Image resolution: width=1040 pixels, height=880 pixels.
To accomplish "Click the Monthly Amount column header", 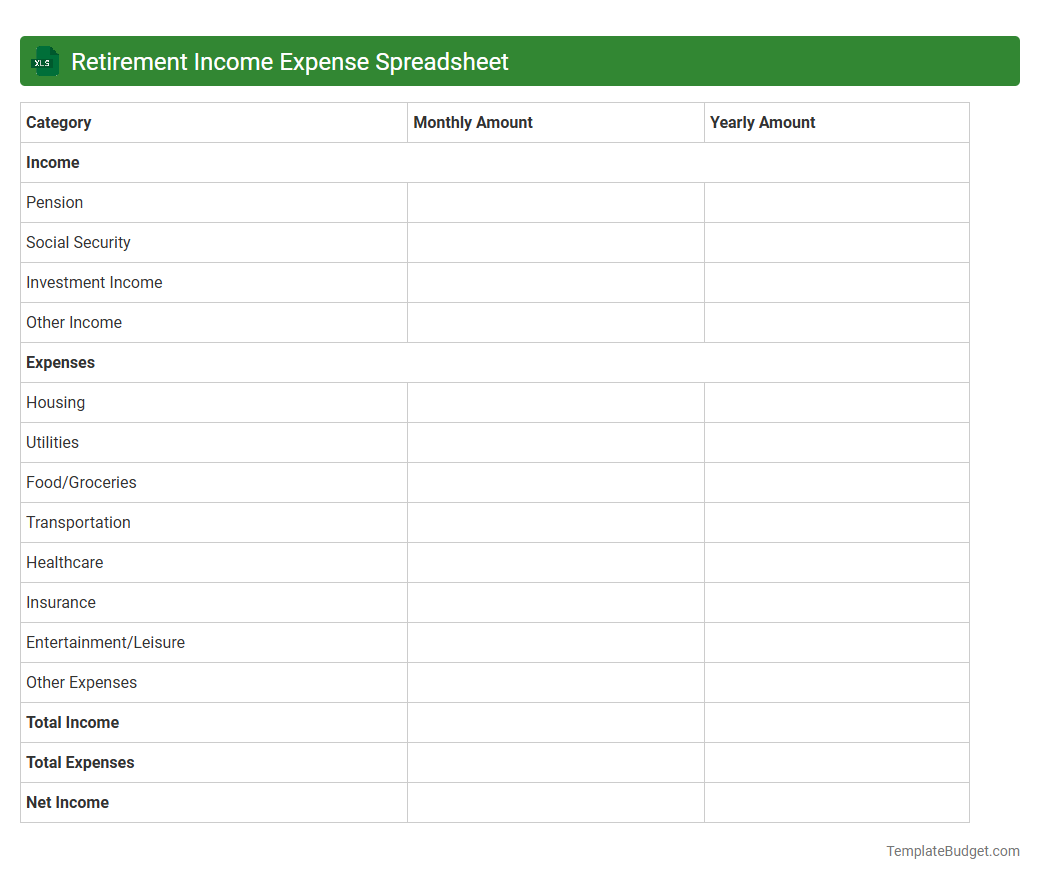I will 472,122.
